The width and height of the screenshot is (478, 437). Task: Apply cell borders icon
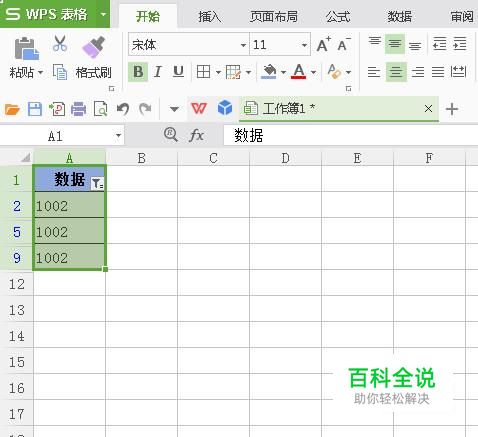pos(203,72)
